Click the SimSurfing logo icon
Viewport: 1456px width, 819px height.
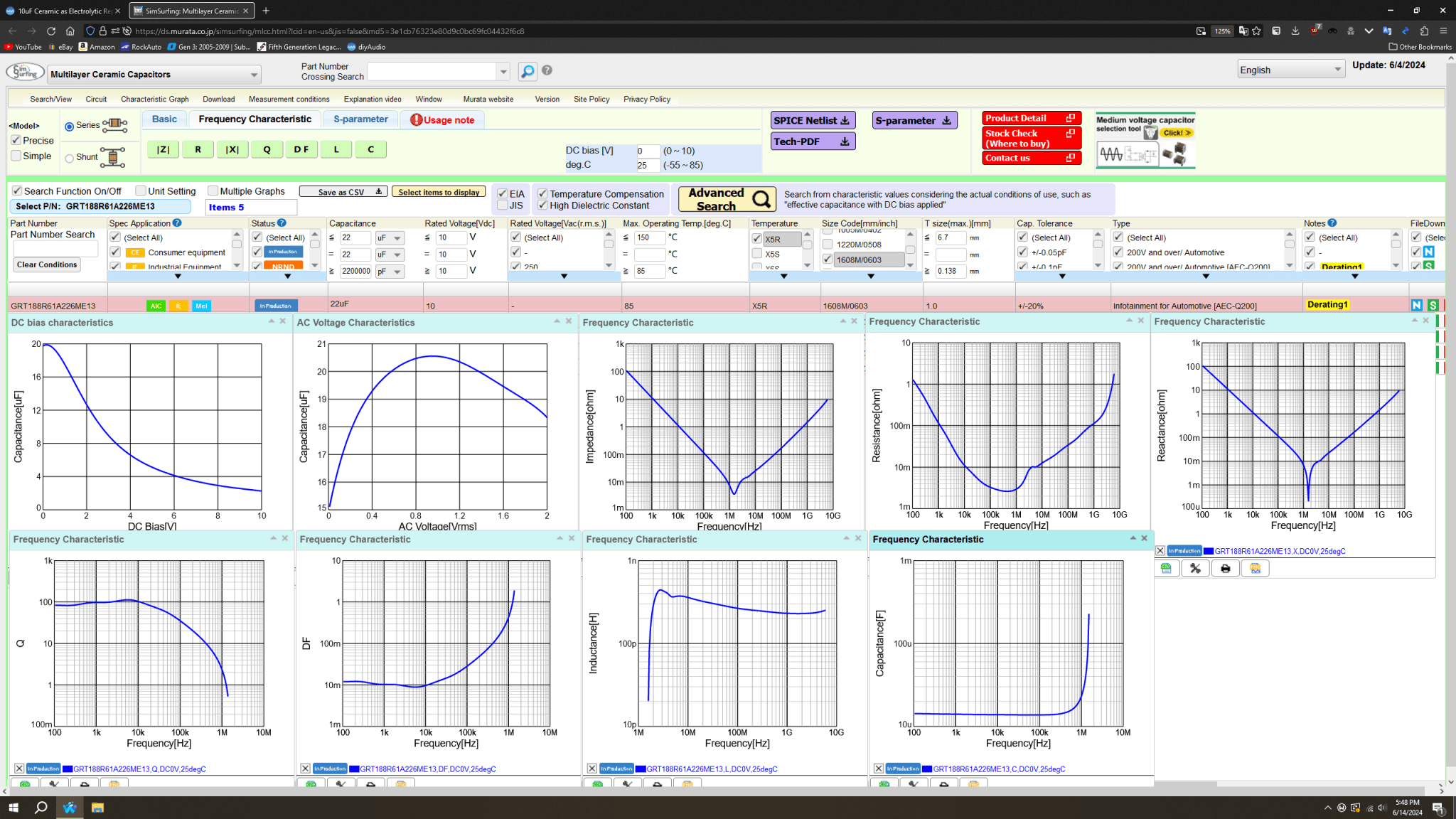tap(25, 73)
